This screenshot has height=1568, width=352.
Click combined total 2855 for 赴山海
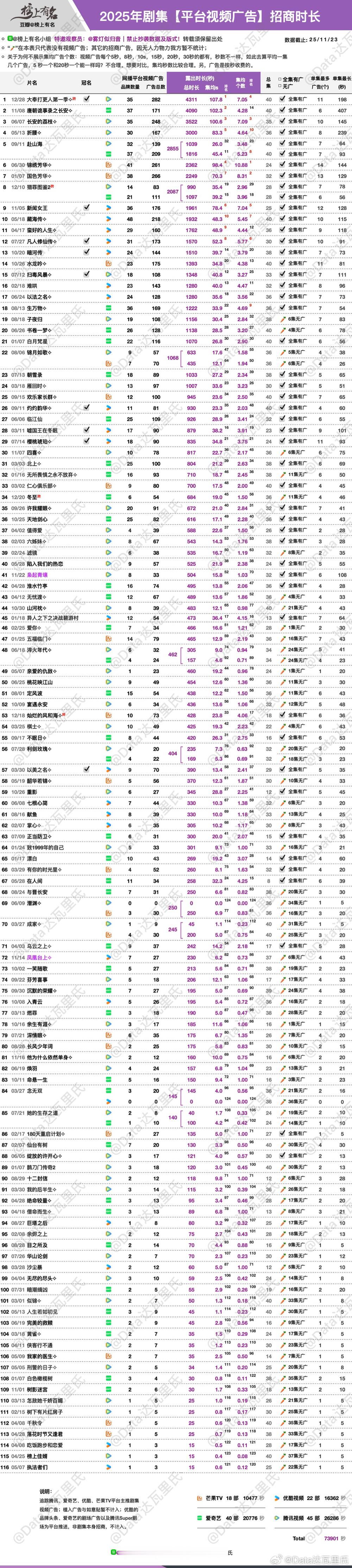pos(173,149)
